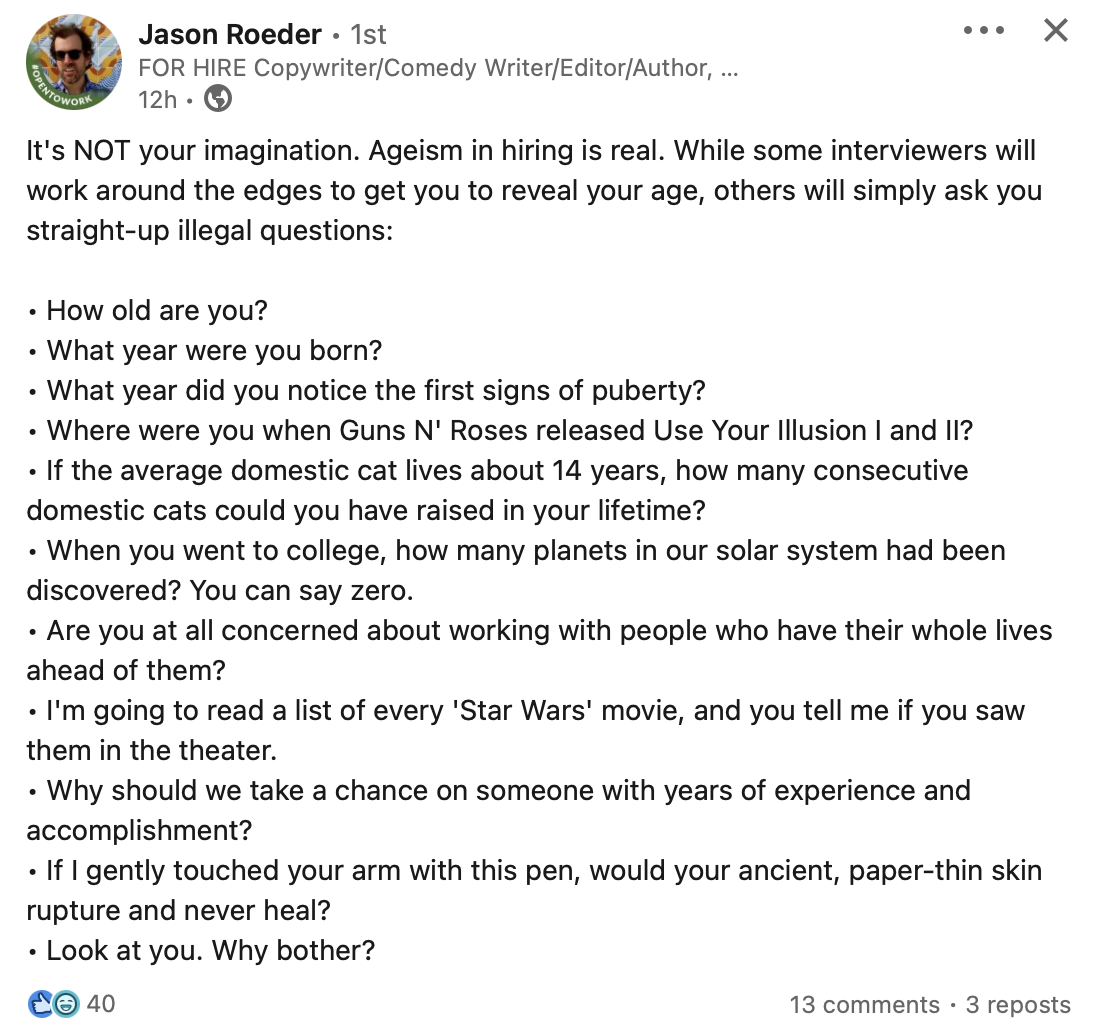Open Jason Roeder's profile photo
1100x1034 pixels.
tap(74, 60)
